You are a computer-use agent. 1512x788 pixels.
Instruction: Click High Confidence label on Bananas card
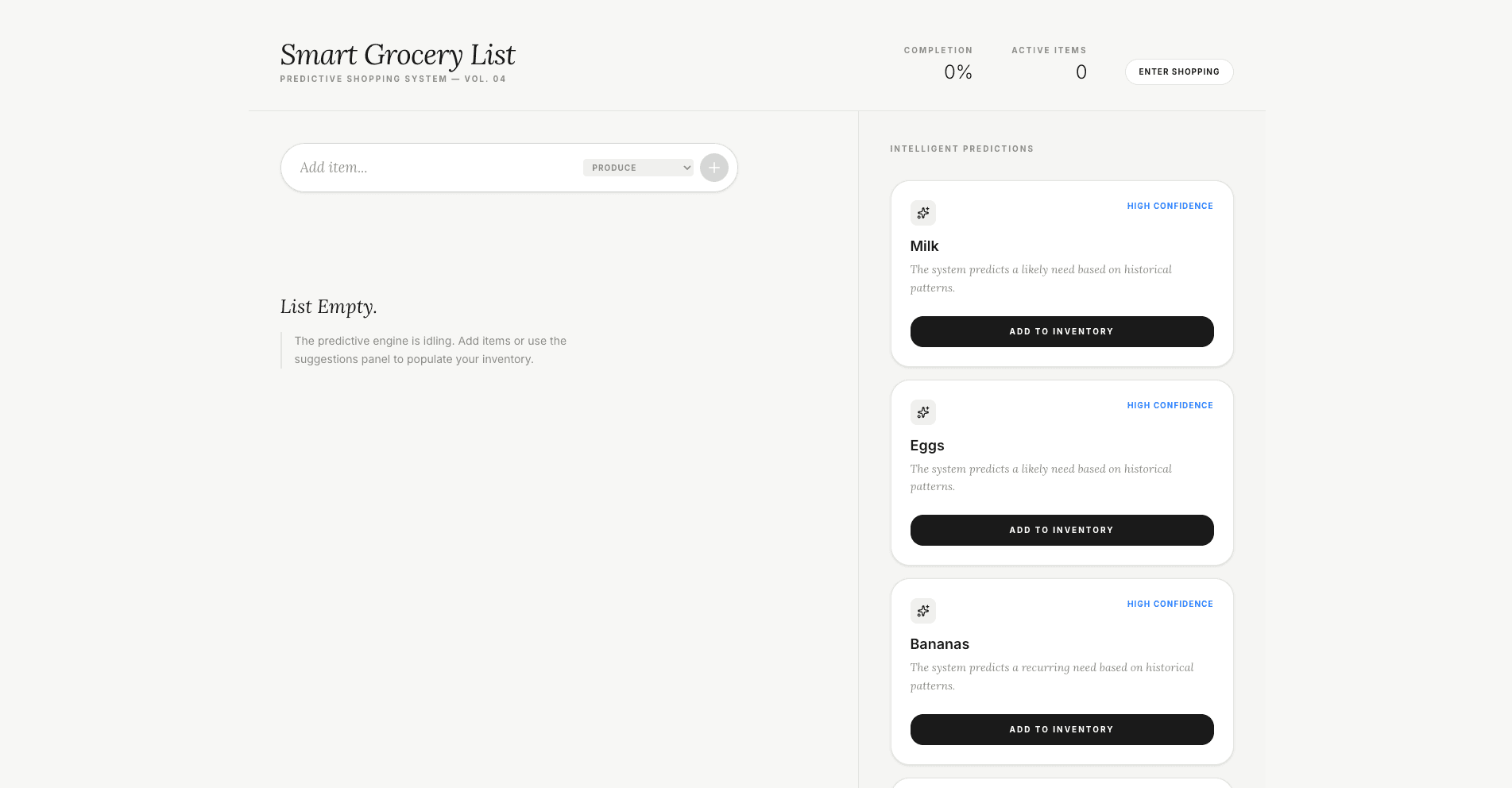(x=1170, y=604)
